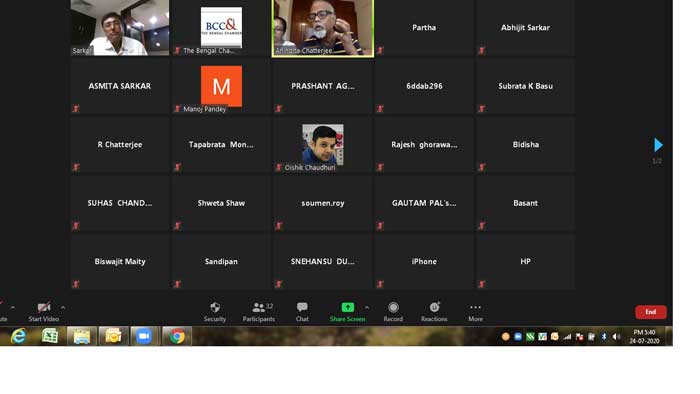Click the Partha participant name

[424, 28]
